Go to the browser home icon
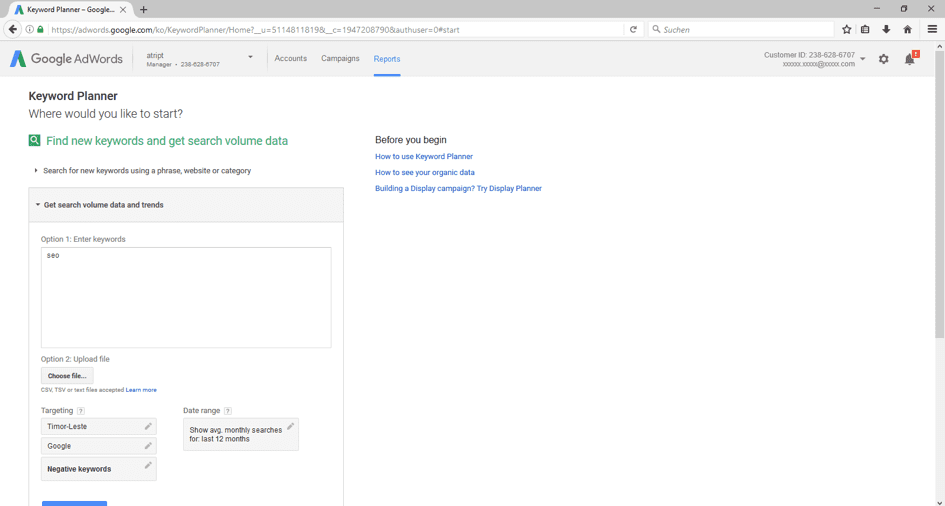This screenshot has height=506, width=945. pyautogui.click(x=908, y=30)
